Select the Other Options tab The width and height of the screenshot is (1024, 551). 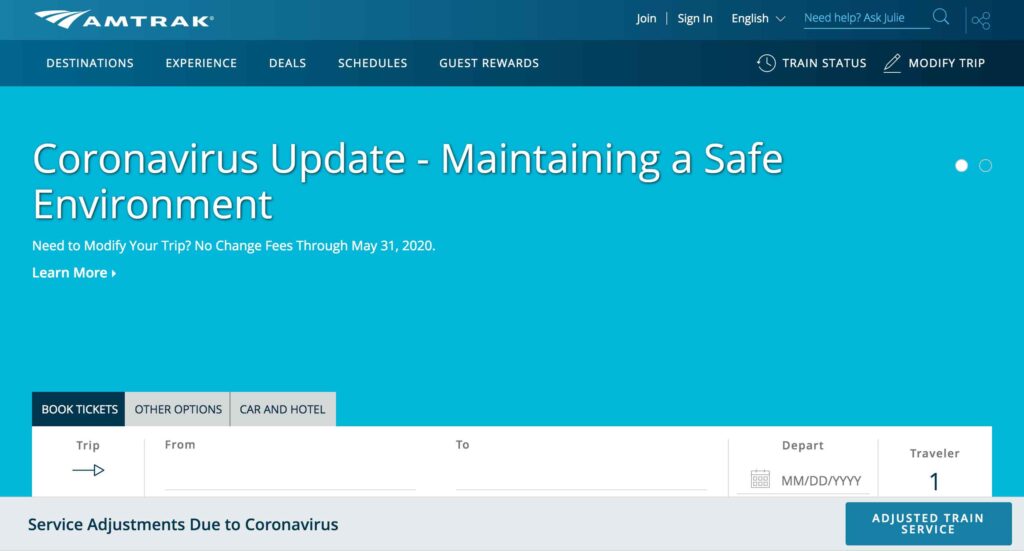pyautogui.click(x=178, y=409)
